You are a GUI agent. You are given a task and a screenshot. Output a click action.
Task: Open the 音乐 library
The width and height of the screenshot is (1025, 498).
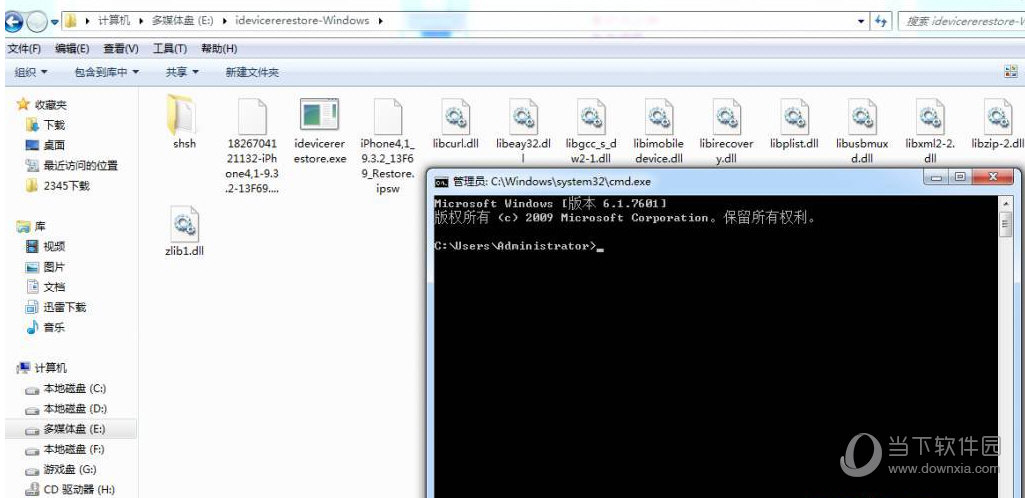pyautogui.click(x=46, y=327)
